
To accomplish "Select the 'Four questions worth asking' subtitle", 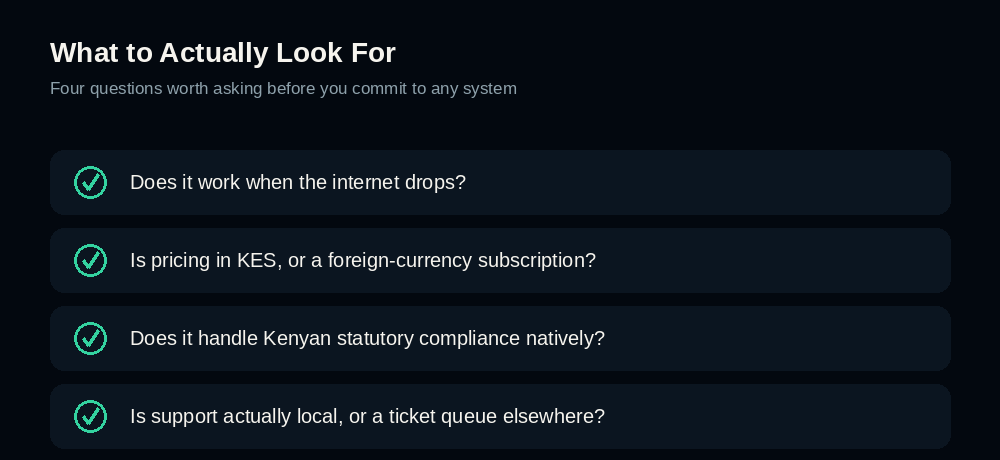I will [283, 88].
